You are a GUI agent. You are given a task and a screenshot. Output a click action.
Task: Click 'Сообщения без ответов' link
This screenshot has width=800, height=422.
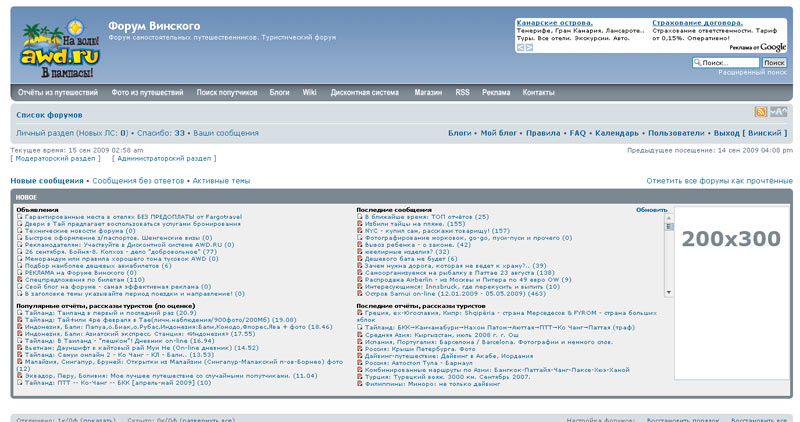coord(138,181)
